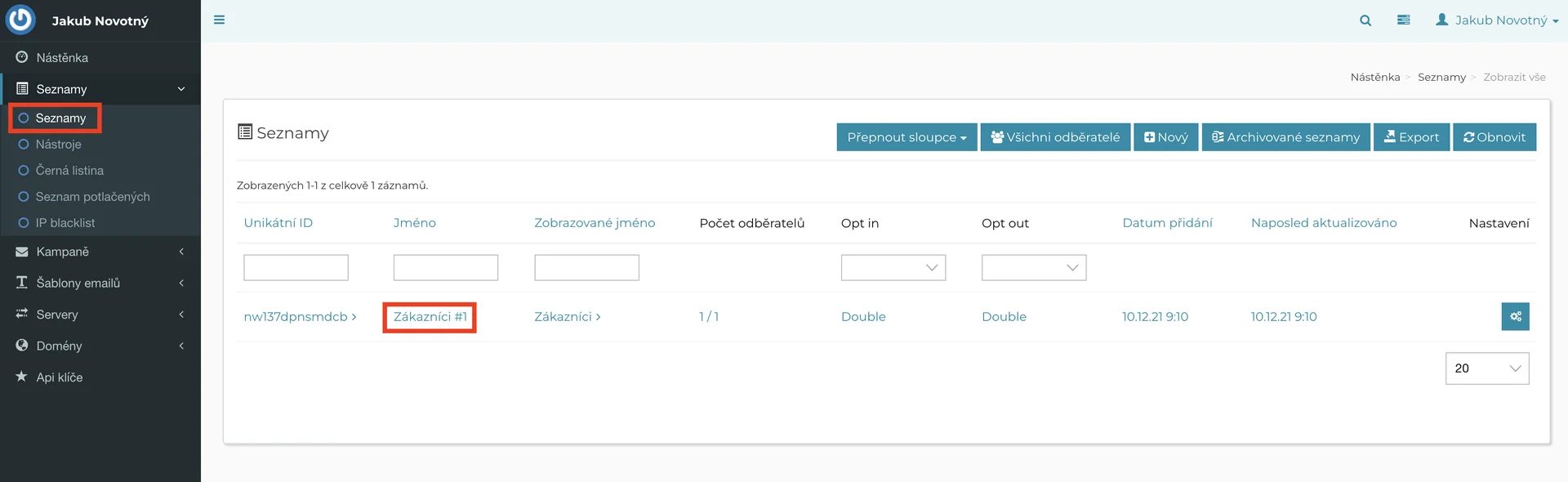The width and height of the screenshot is (1568, 482).
Task: Open Přepnout sloupce dropdown
Action: (x=906, y=137)
